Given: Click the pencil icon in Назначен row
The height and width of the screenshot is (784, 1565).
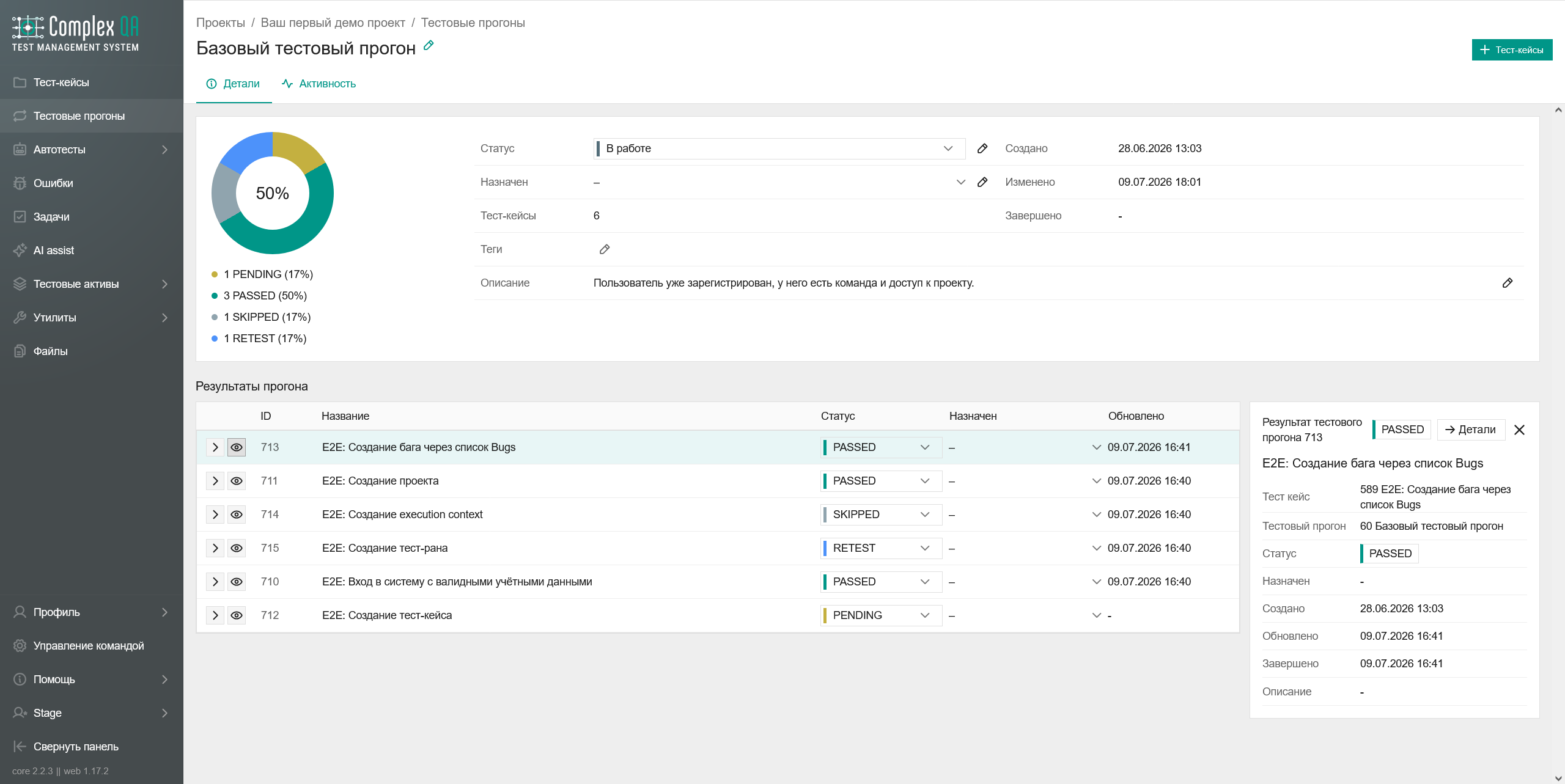Looking at the screenshot, I should [x=982, y=182].
